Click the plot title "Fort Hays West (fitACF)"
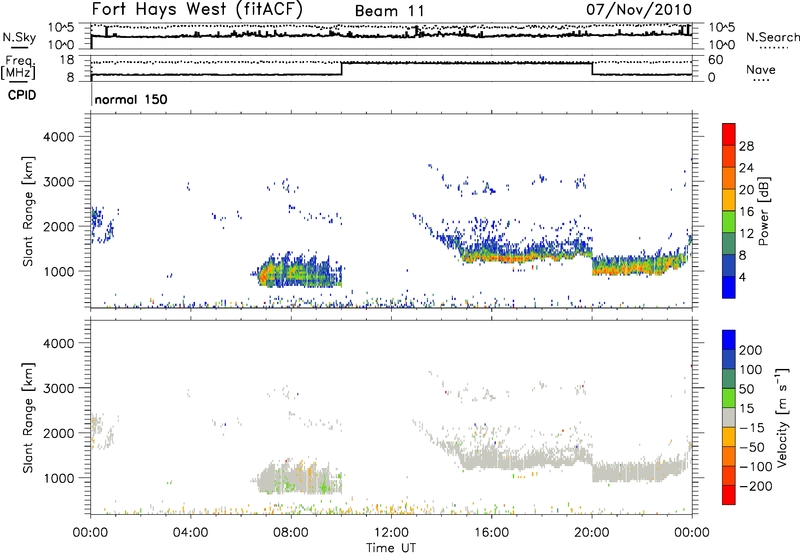Screen dimensions: 800x554 pos(197,9)
